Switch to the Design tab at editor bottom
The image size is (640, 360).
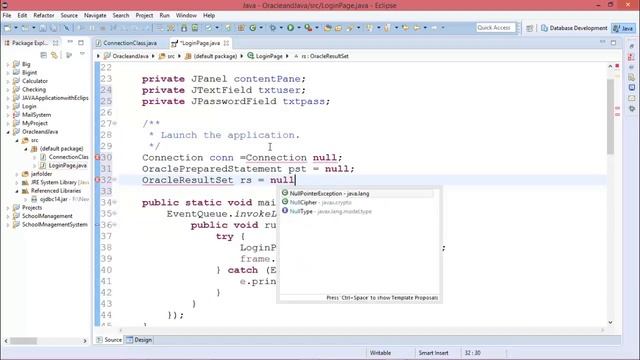tap(139, 340)
